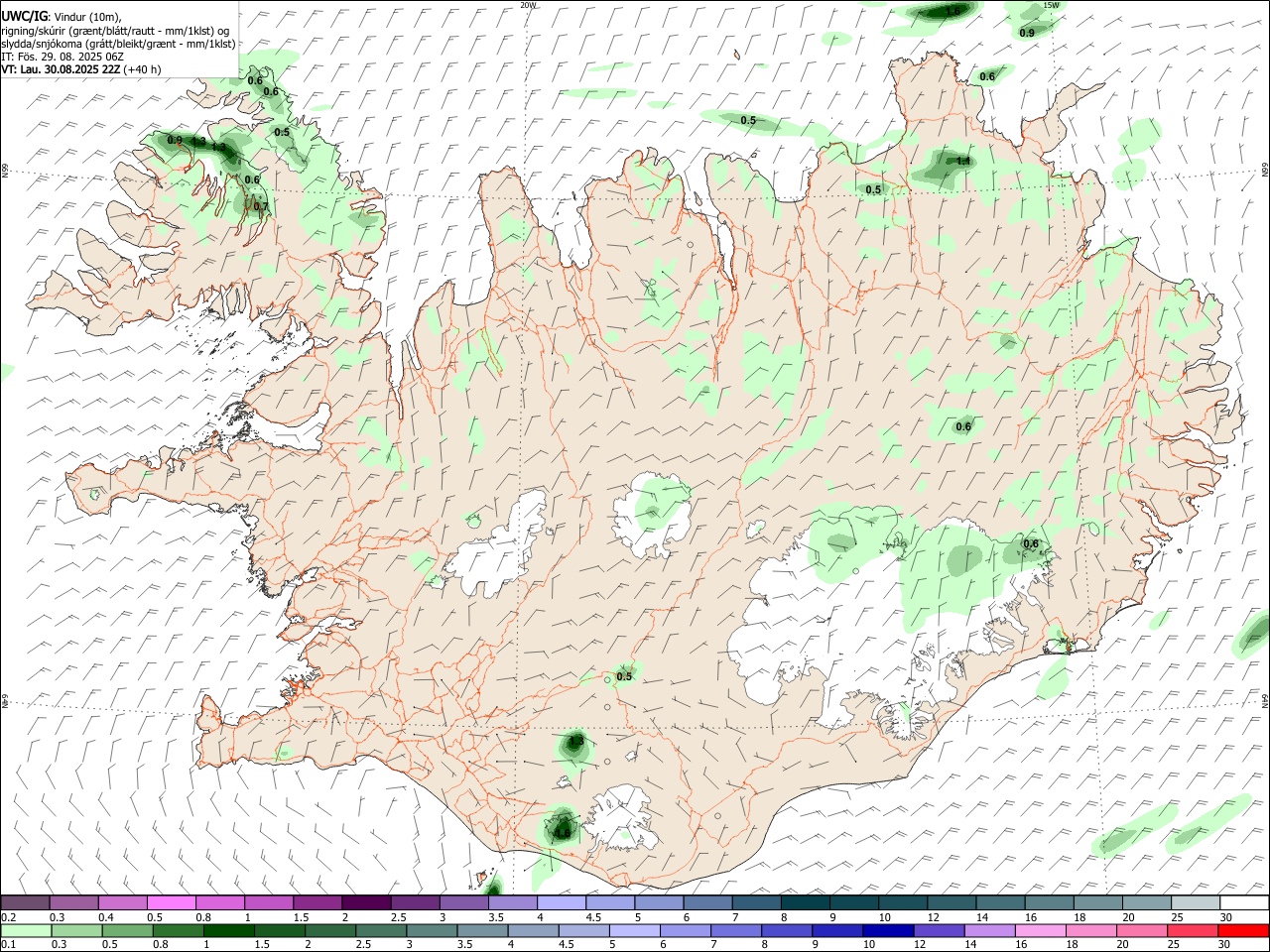Click the 0.7 precipitation value in Westfjords
The height and width of the screenshot is (952, 1270).
pyautogui.click(x=261, y=207)
